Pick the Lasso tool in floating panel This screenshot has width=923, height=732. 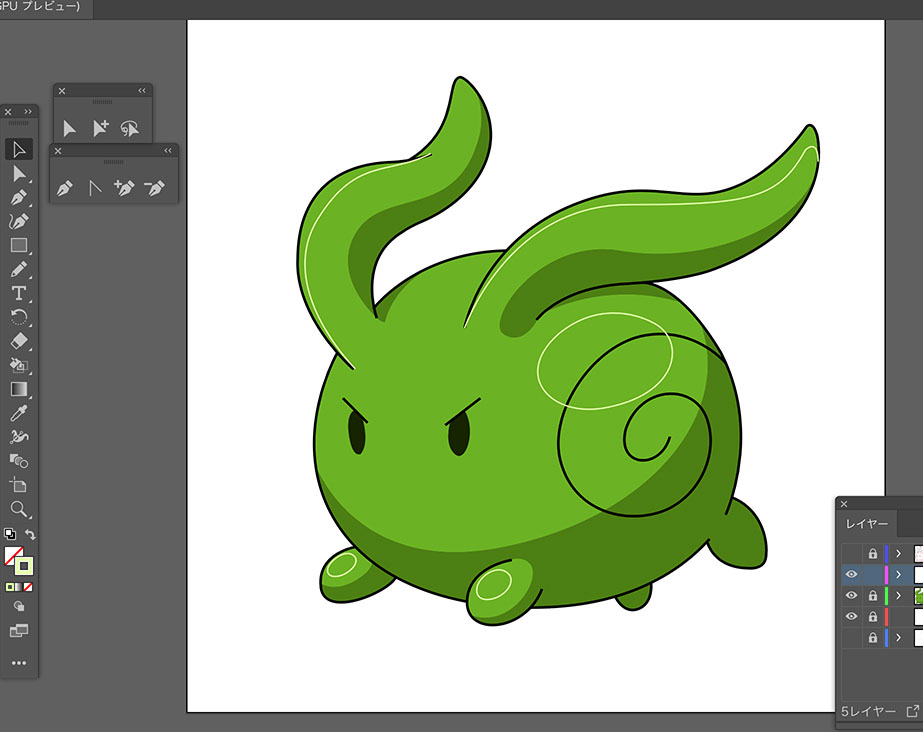tap(130, 128)
